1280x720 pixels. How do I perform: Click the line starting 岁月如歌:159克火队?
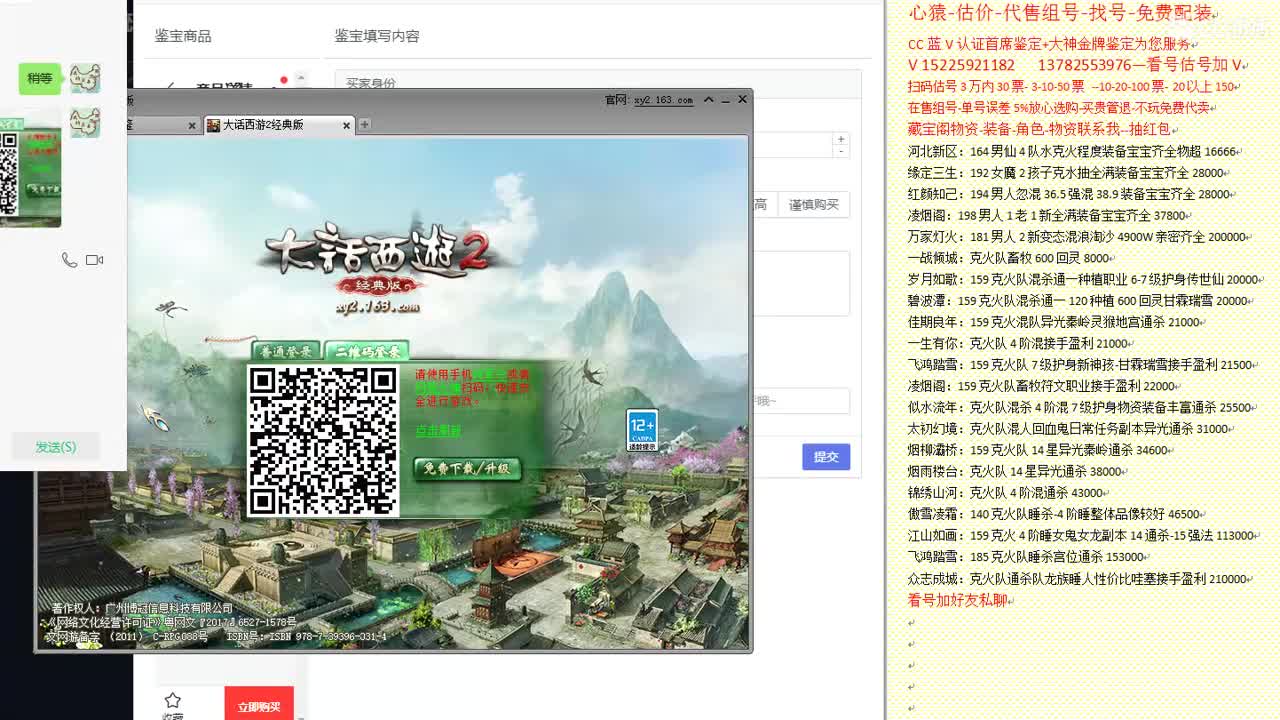pyautogui.click(x=1083, y=279)
